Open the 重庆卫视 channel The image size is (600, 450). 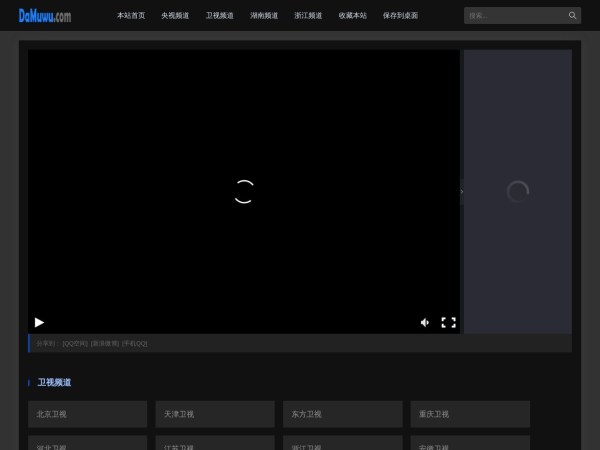click(469, 414)
